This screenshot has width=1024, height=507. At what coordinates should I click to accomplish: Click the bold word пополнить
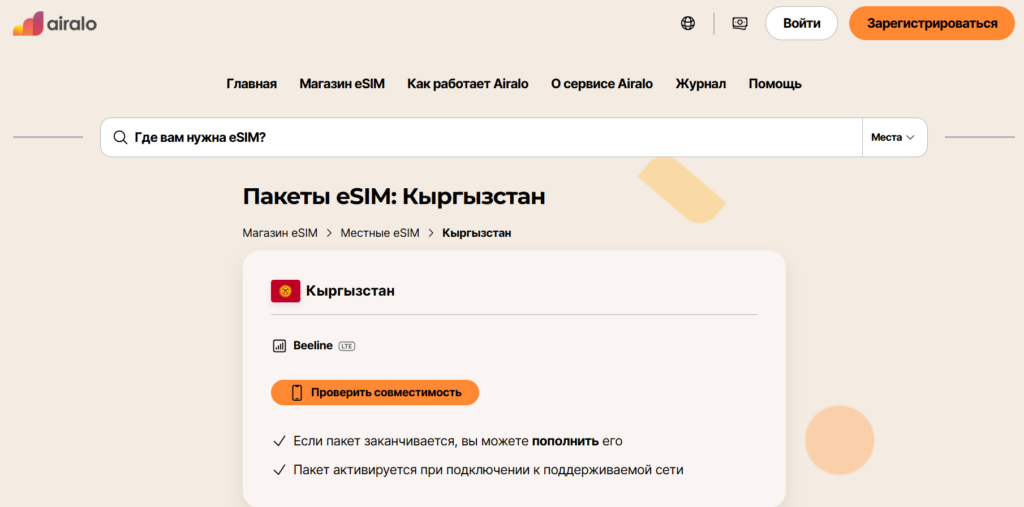565,442
